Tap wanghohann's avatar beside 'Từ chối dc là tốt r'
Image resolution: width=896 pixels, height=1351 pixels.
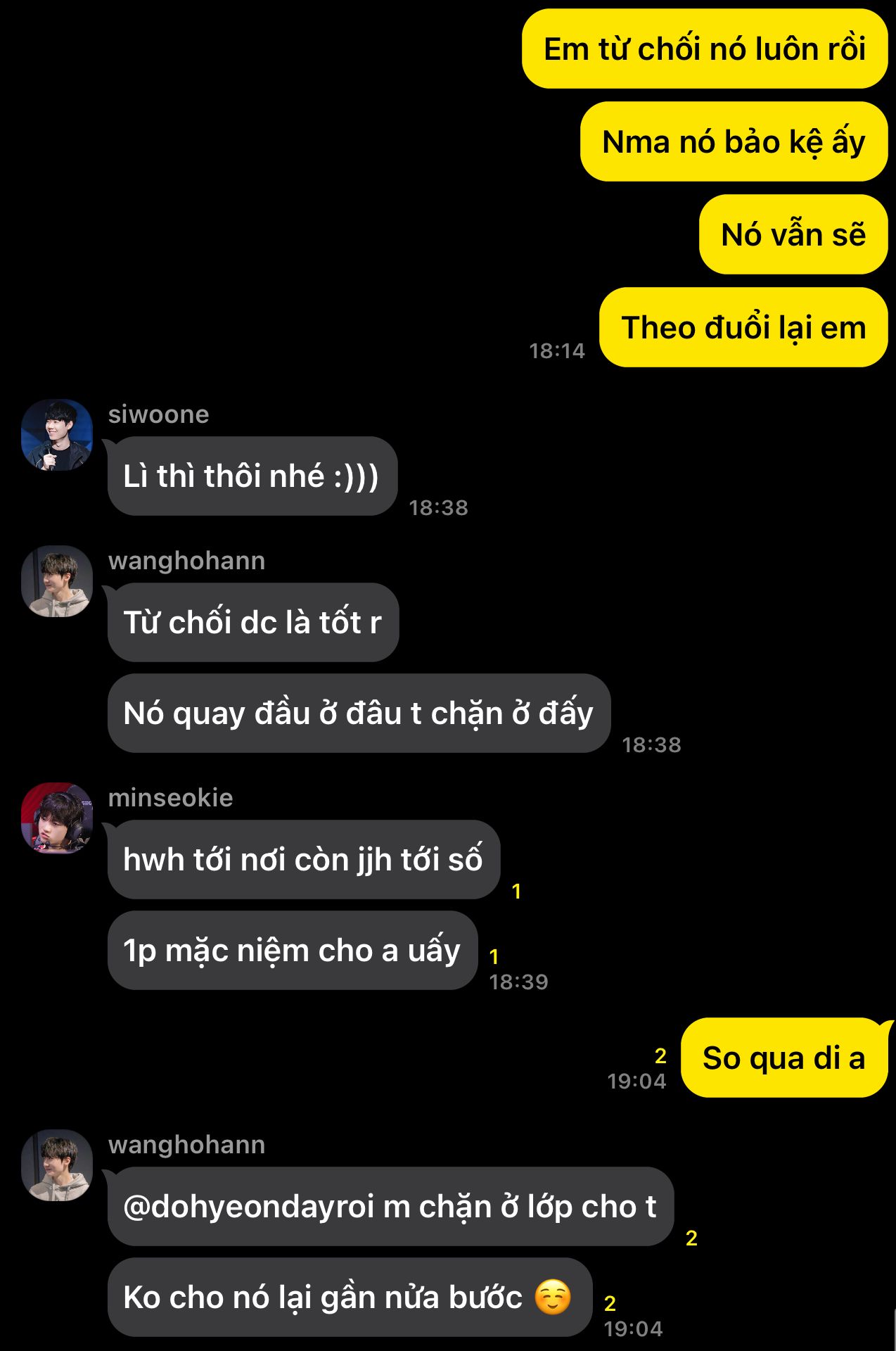click(x=57, y=581)
